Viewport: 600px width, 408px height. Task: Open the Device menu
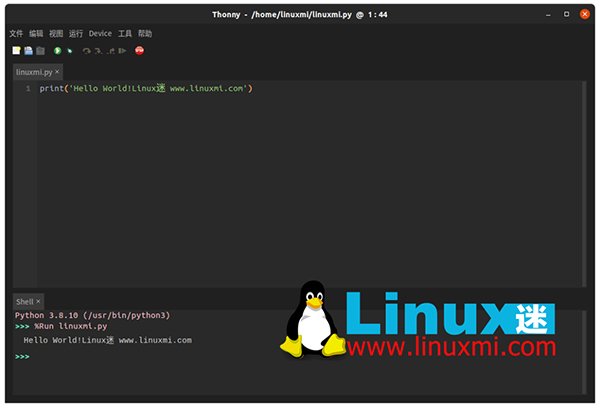point(100,34)
